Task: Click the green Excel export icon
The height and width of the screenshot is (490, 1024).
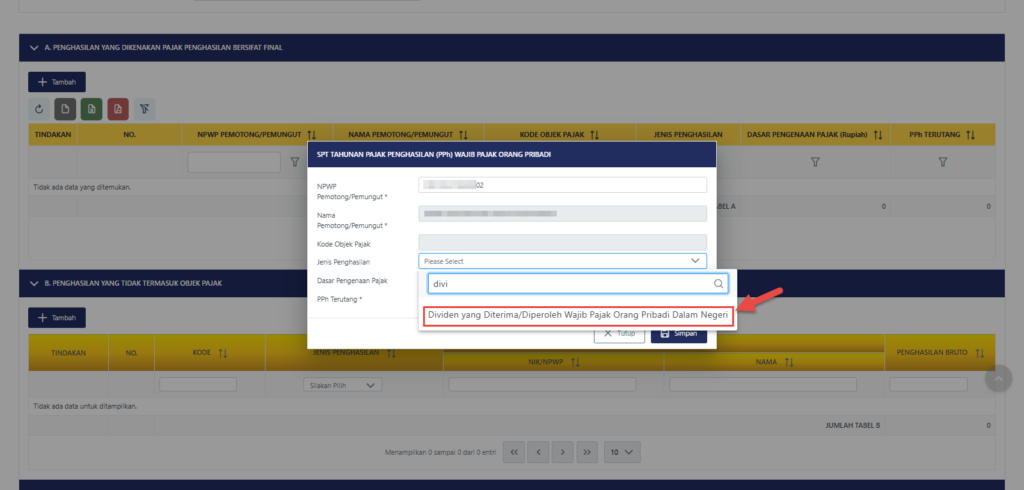Action: [91, 108]
